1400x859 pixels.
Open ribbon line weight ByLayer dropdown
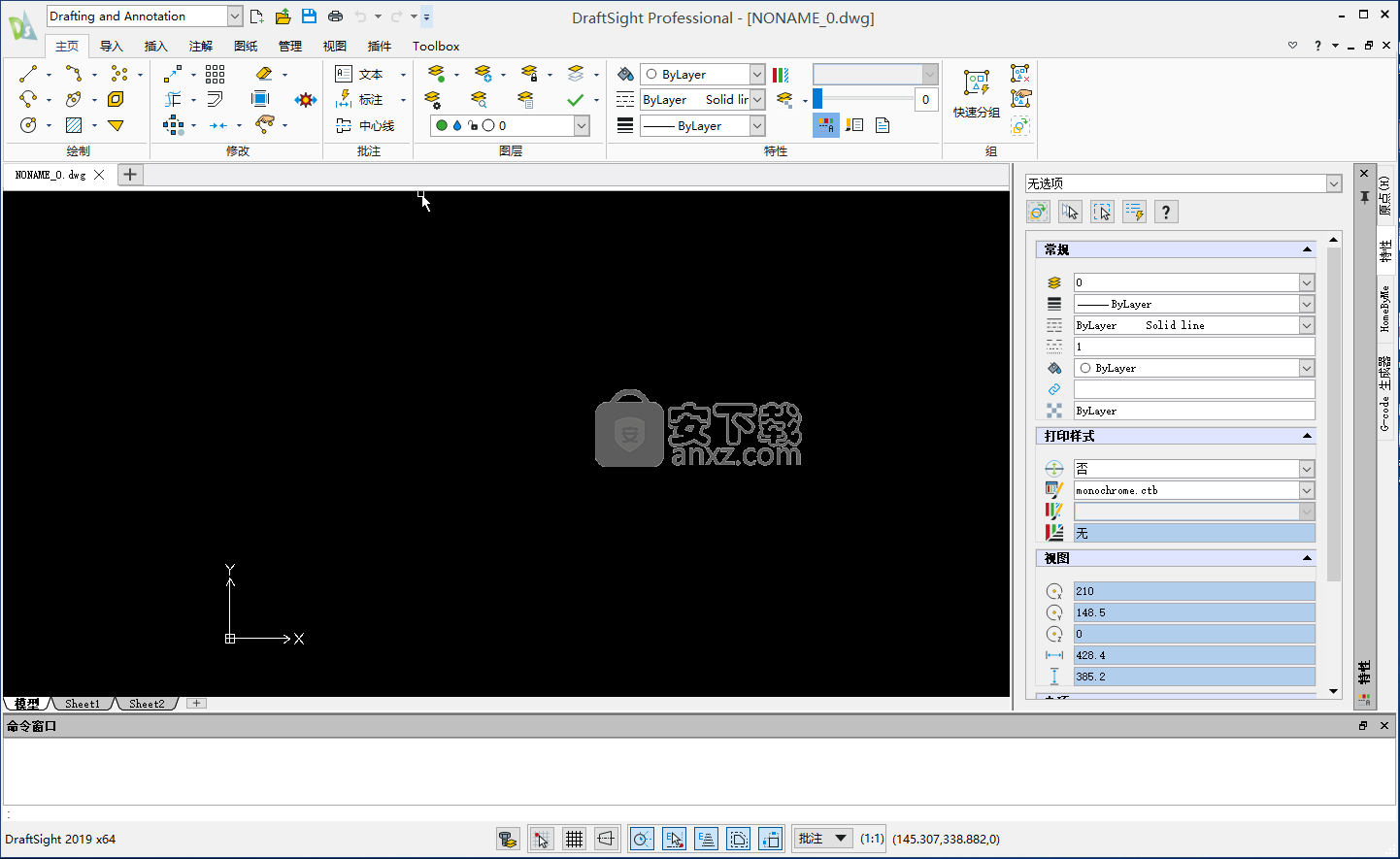[x=757, y=125]
